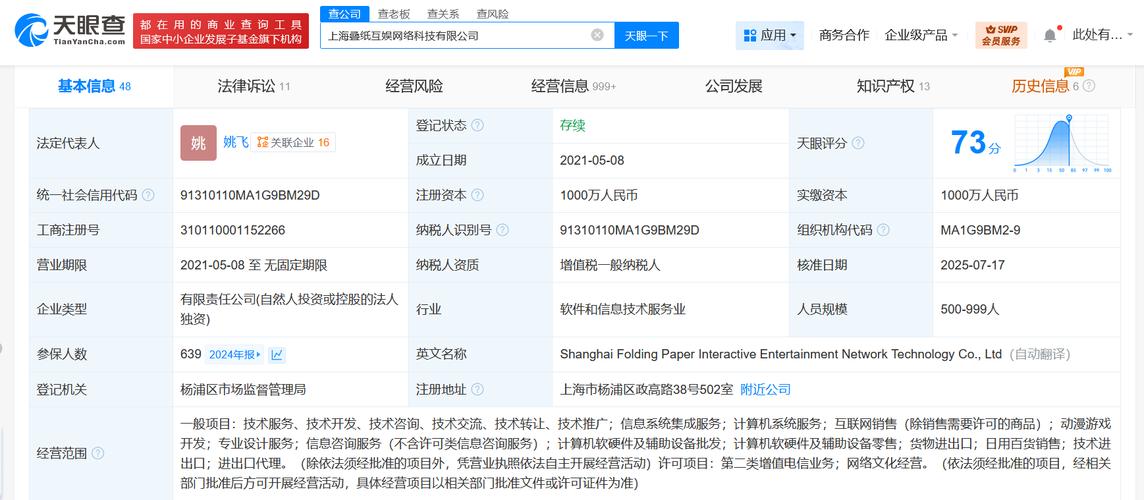Switch to the 基本信息 tab

[x=94, y=86]
